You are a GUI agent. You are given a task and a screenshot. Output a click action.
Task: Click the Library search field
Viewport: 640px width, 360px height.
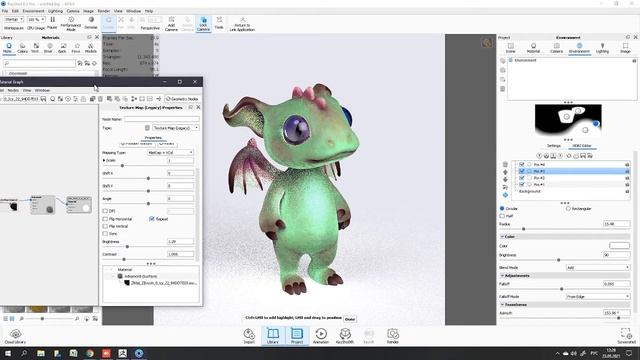pyautogui.click(x=39, y=63)
